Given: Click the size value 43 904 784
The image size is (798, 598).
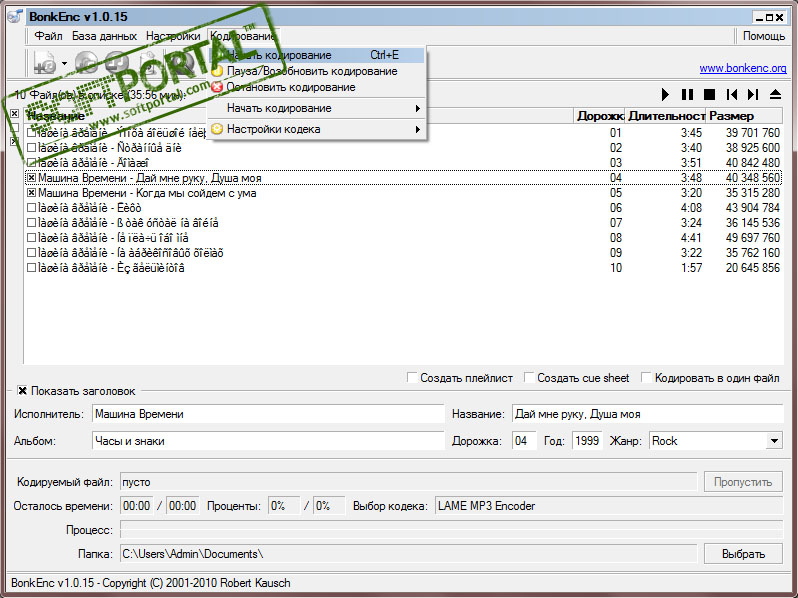Looking at the screenshot, I should (752, 208).
